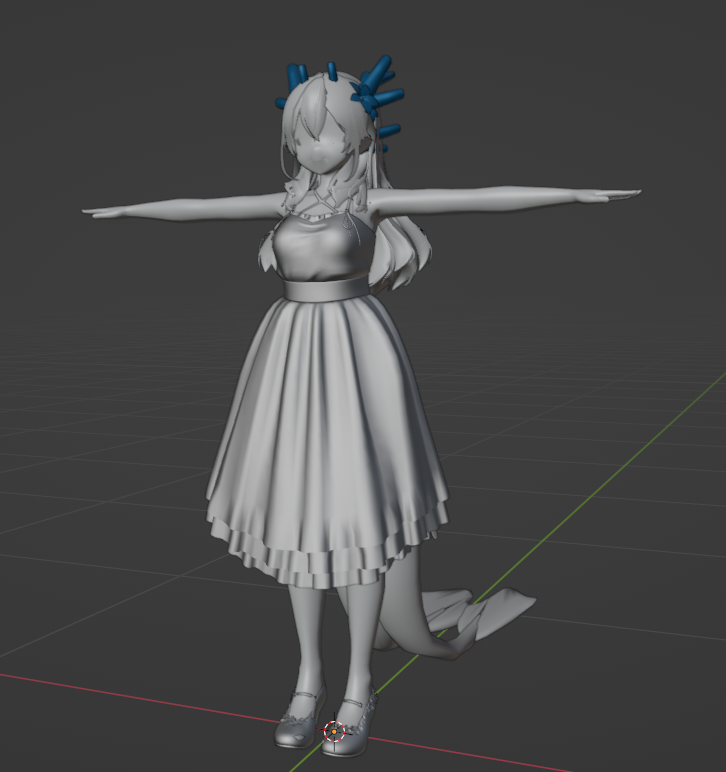Select the pleated skirt of the dress
This screenshot has height=772, width=726.
(327, 443)
